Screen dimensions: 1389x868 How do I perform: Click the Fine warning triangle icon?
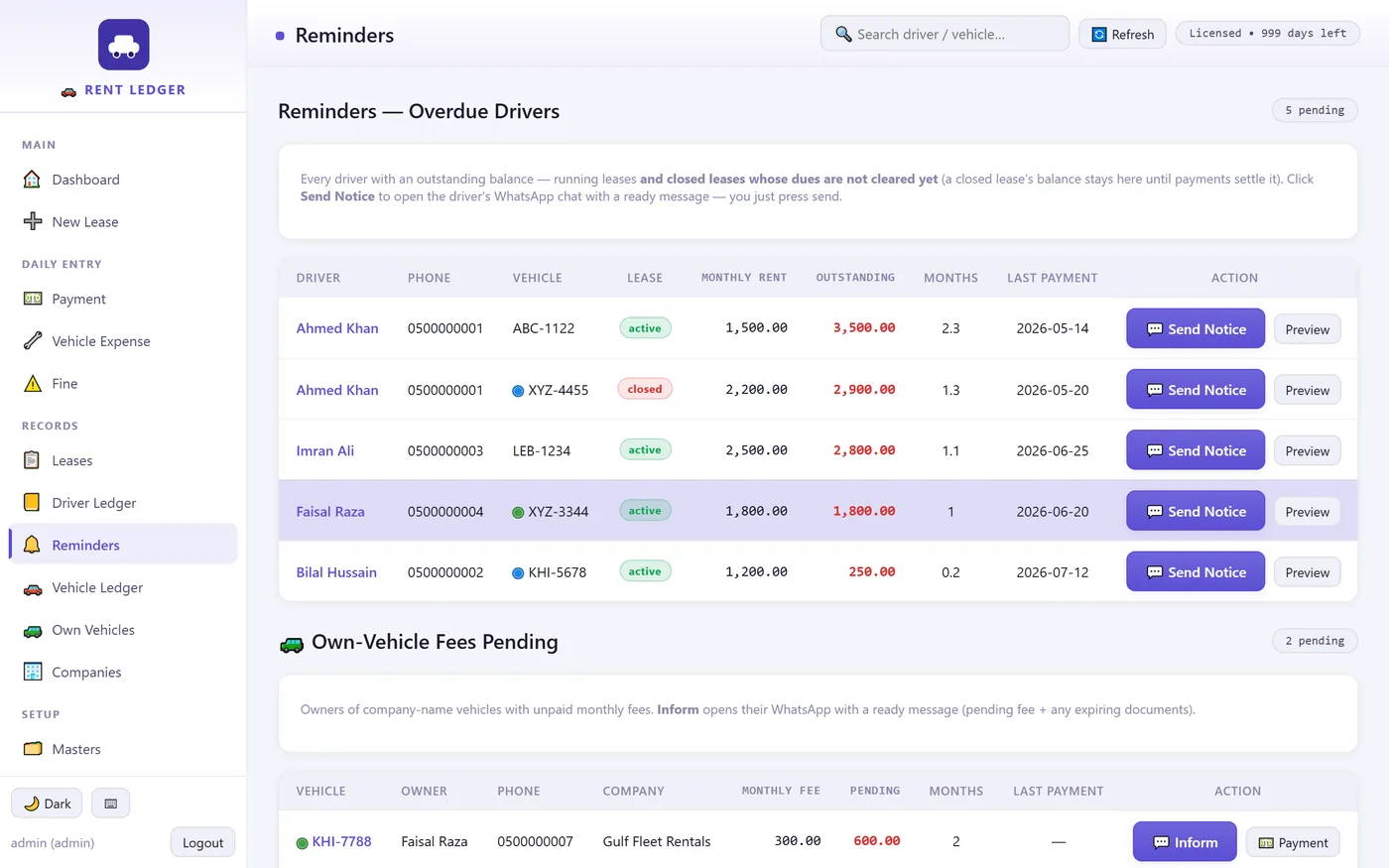(x=33, y=383)
